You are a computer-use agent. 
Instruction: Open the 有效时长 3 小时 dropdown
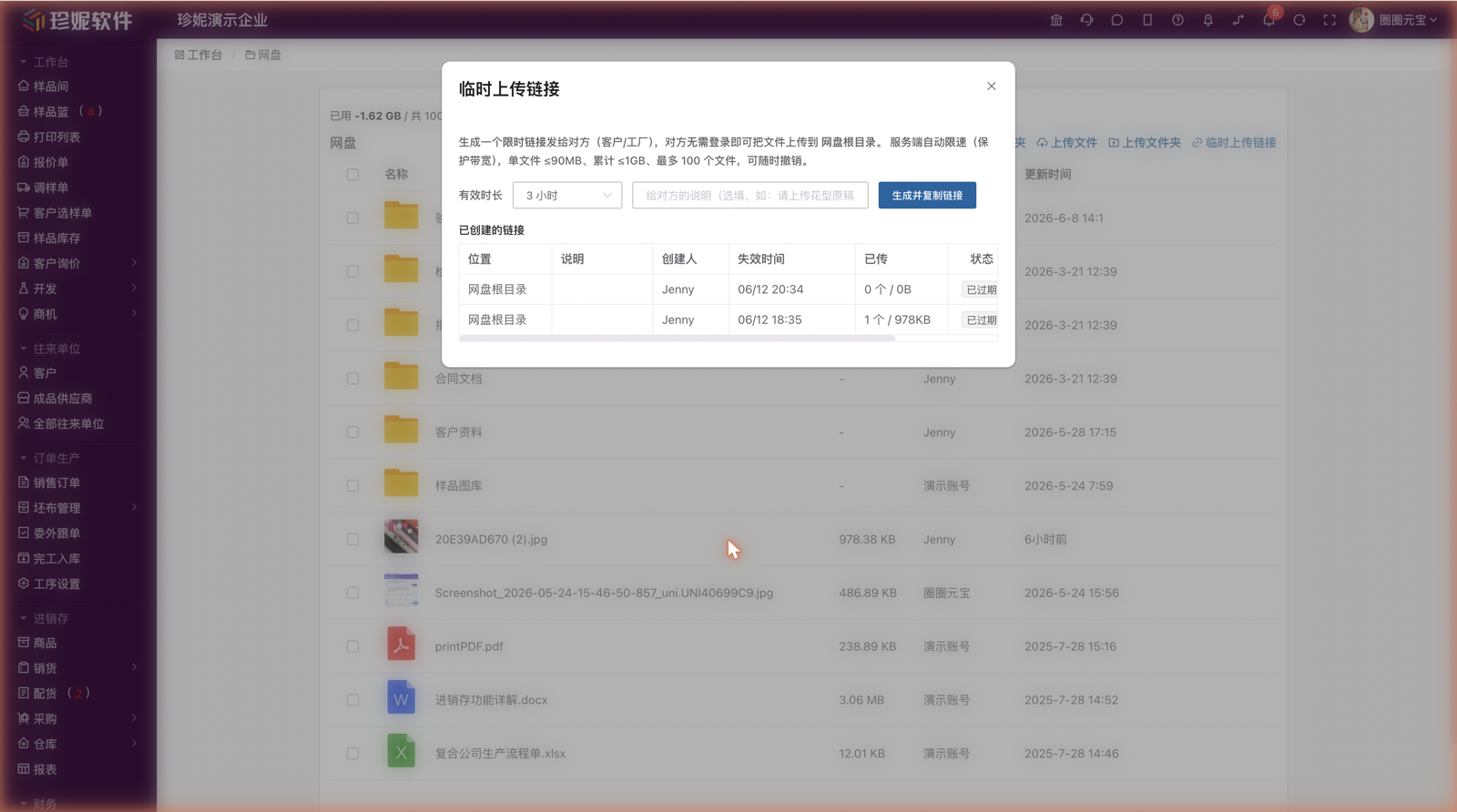click(567, 195)
